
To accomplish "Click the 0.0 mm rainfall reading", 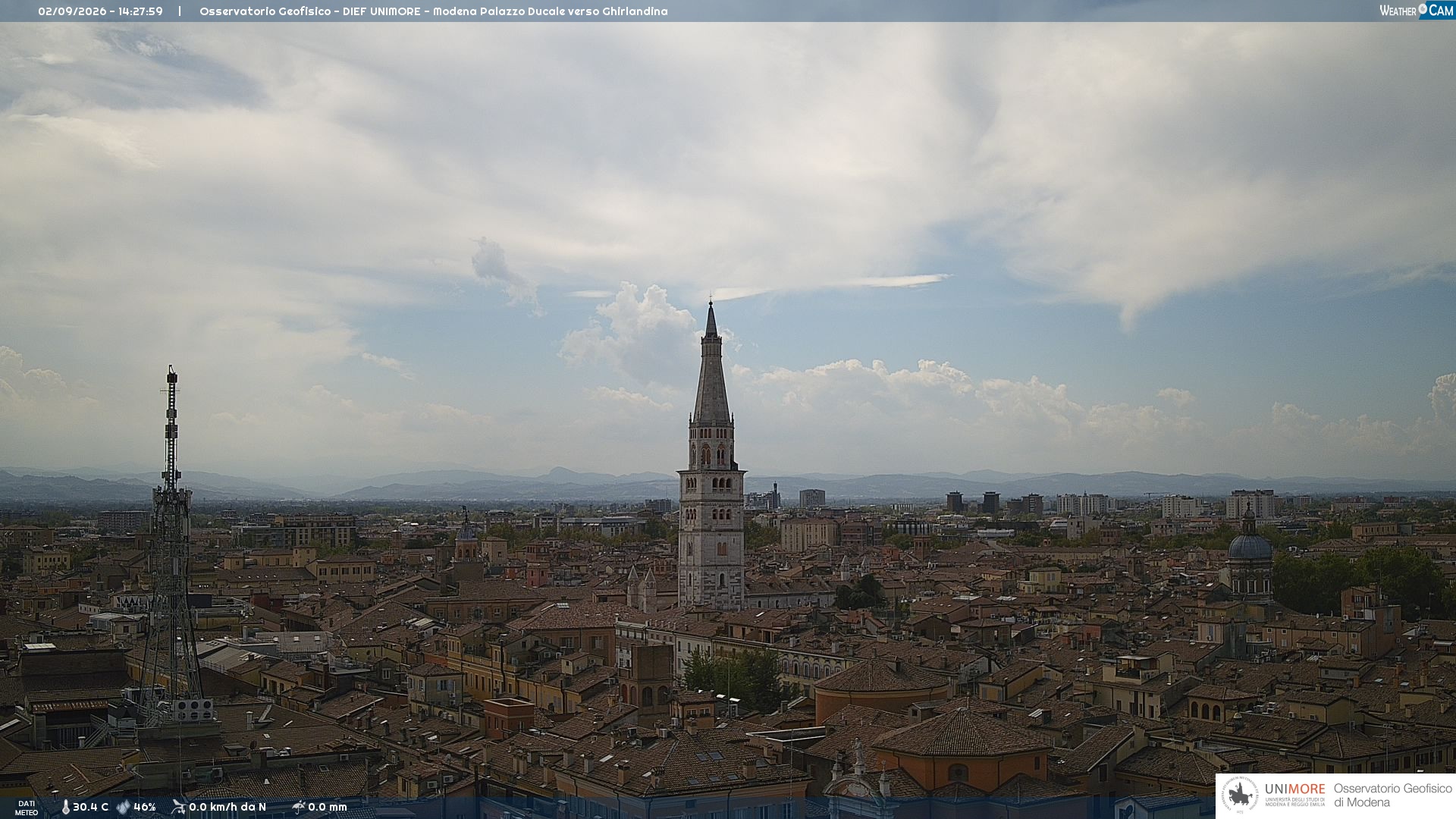I will [x=328, y=807].
